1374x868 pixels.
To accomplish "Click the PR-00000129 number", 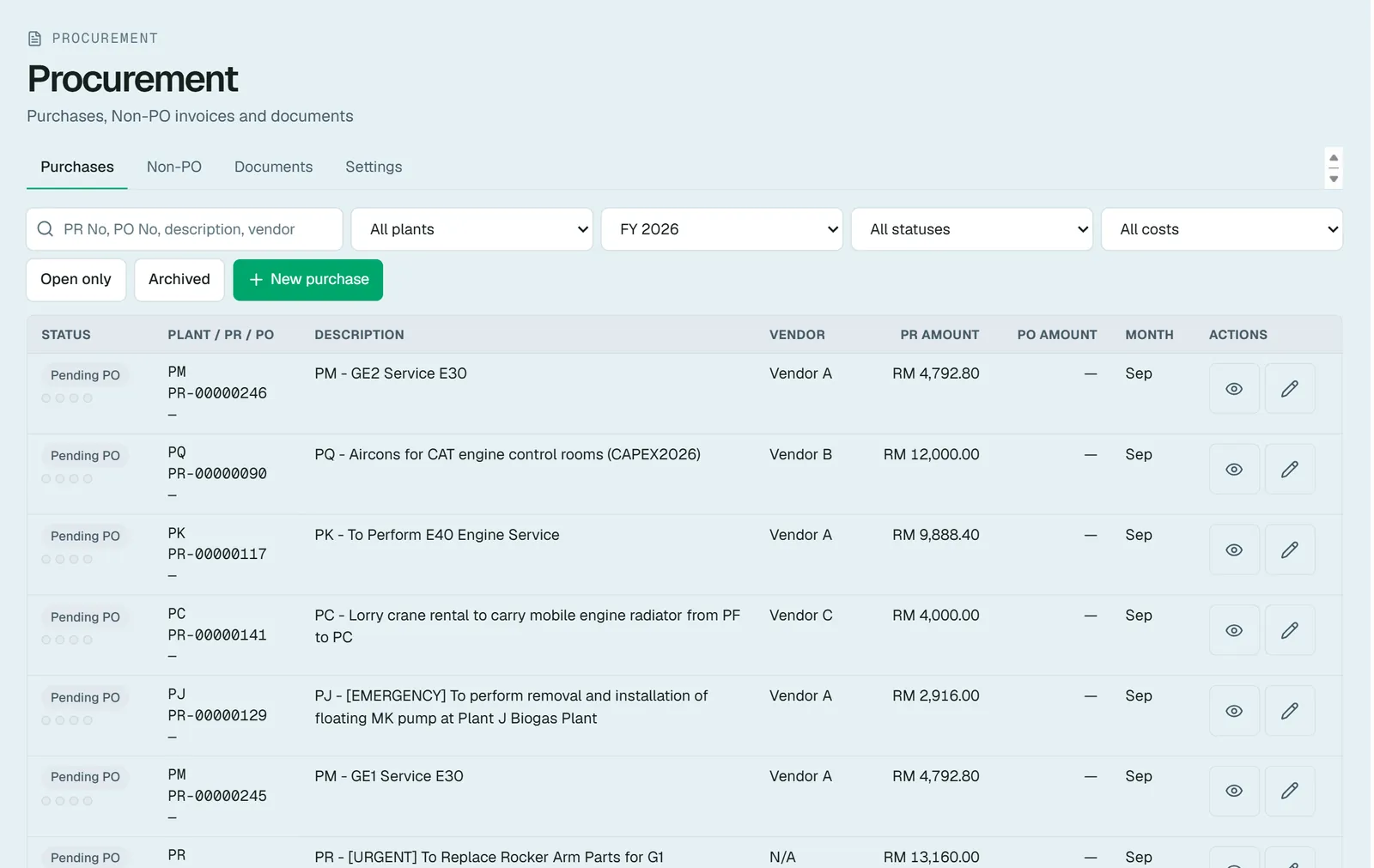I will coord(217,716).
